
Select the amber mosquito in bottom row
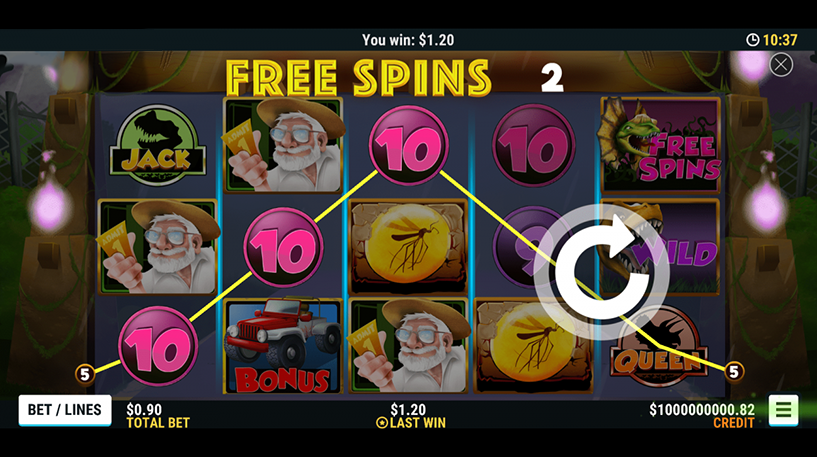pos(534,346)
